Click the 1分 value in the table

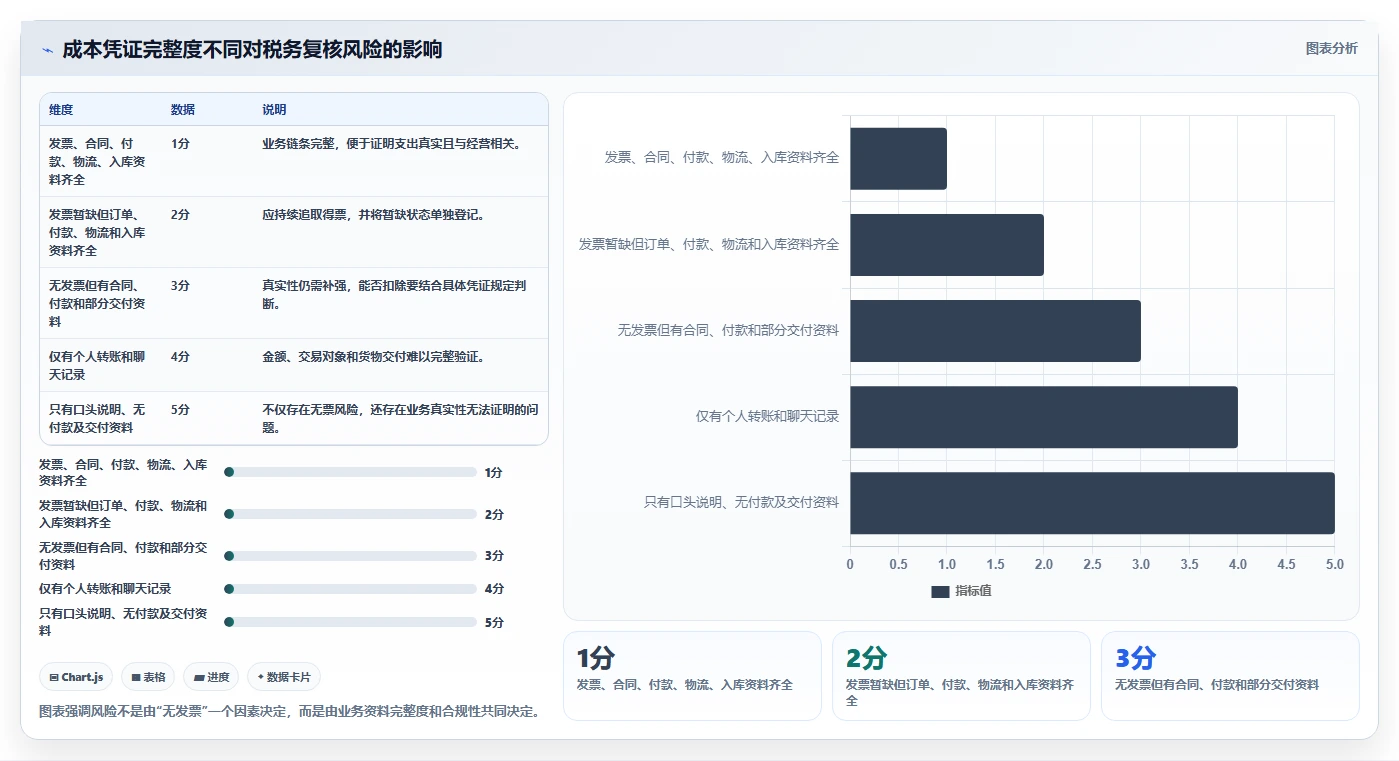pyautogui.click(x=180, y=144)
